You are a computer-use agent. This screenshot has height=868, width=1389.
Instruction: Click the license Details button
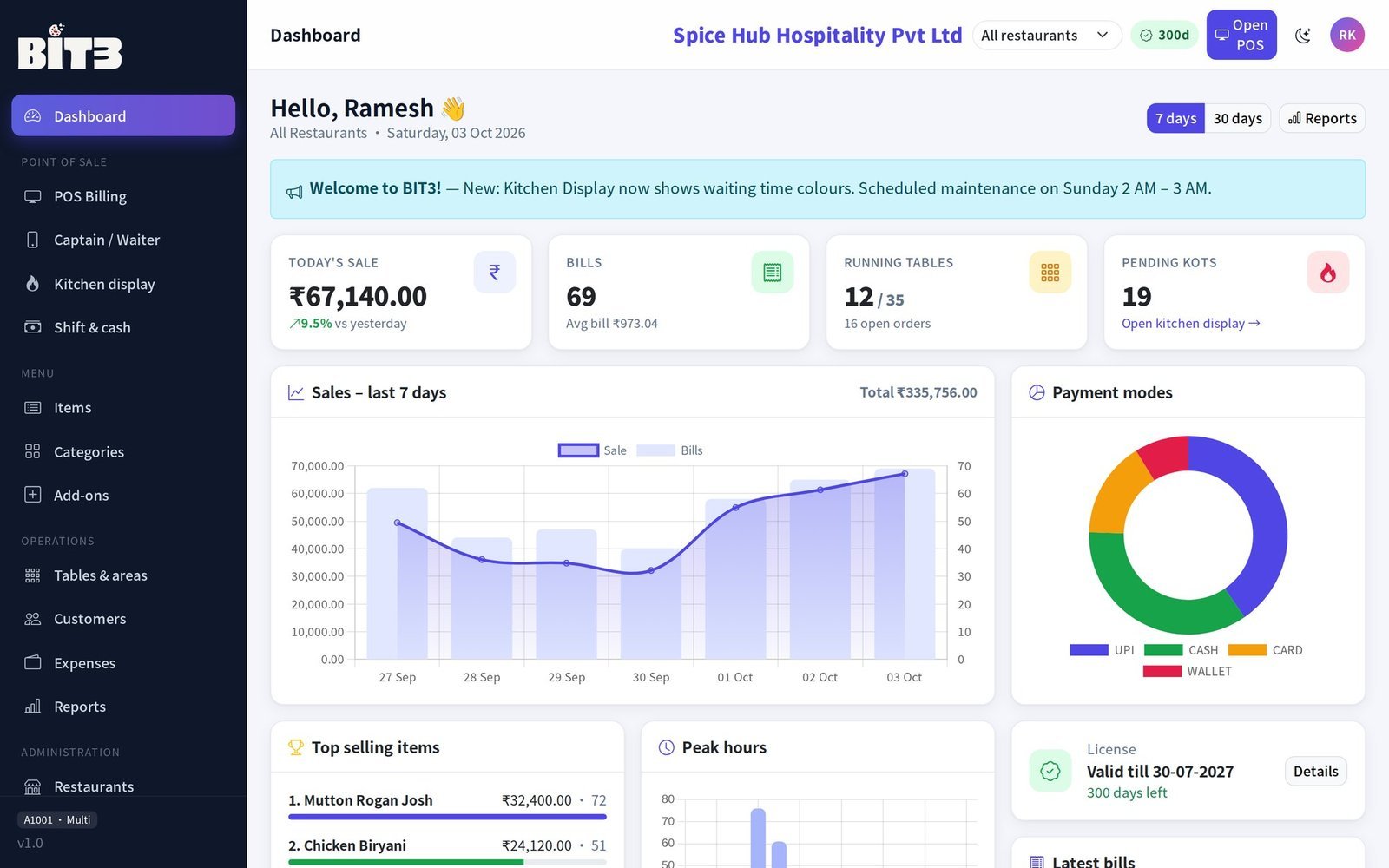1315,771
